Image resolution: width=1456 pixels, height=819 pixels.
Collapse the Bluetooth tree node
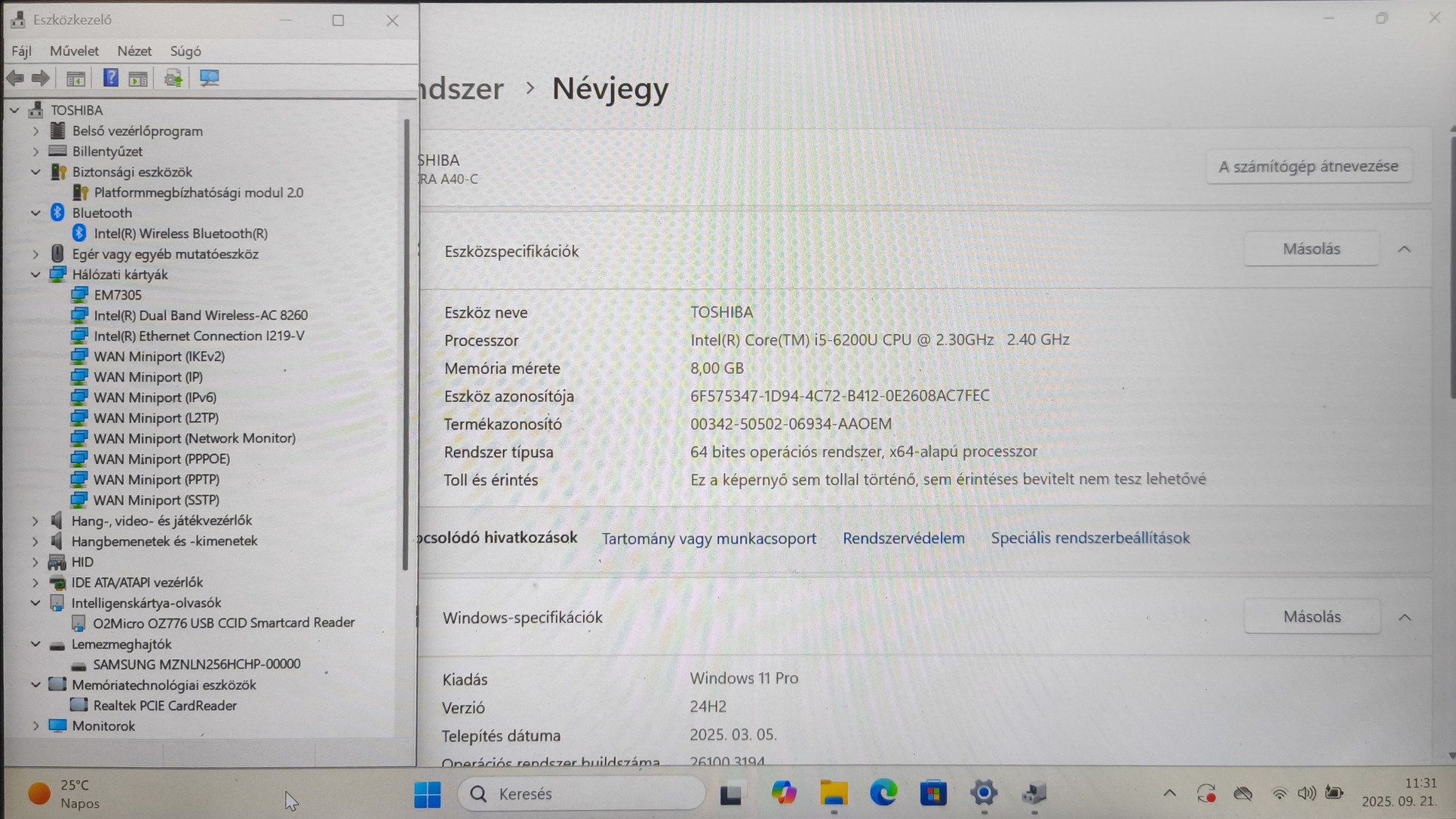coord(35,213)
